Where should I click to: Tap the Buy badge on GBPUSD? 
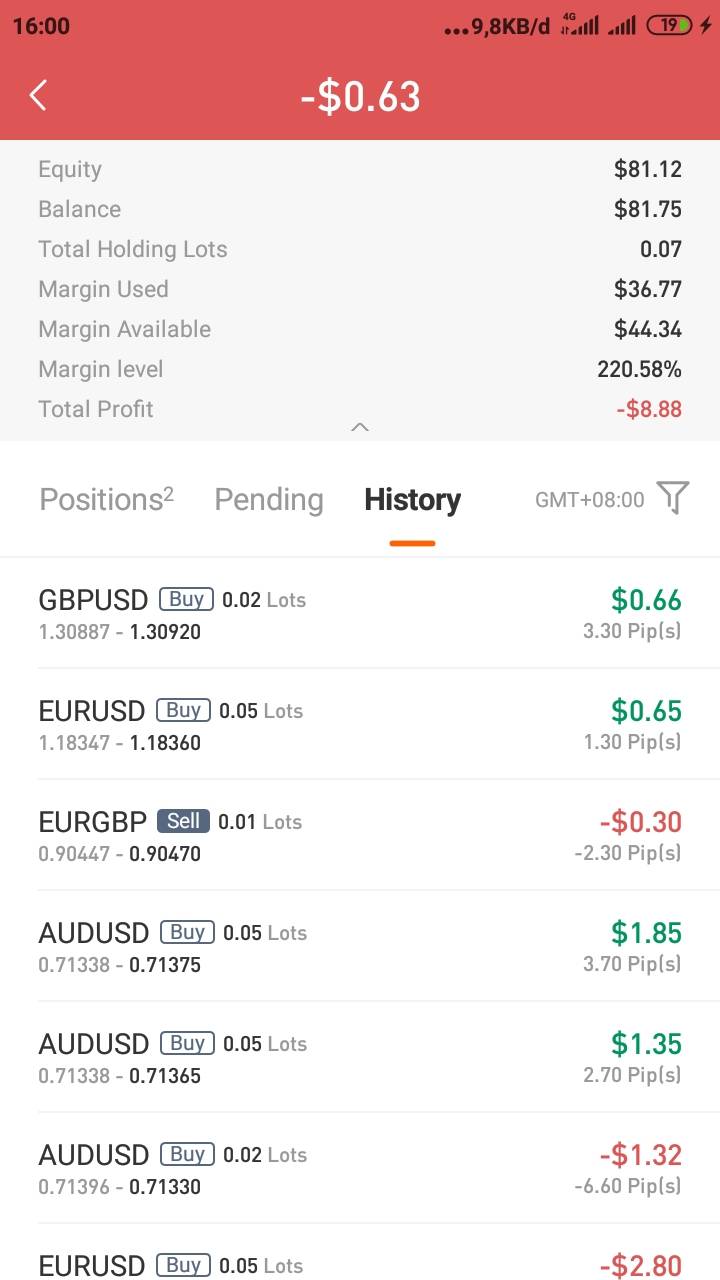point(187,599)
